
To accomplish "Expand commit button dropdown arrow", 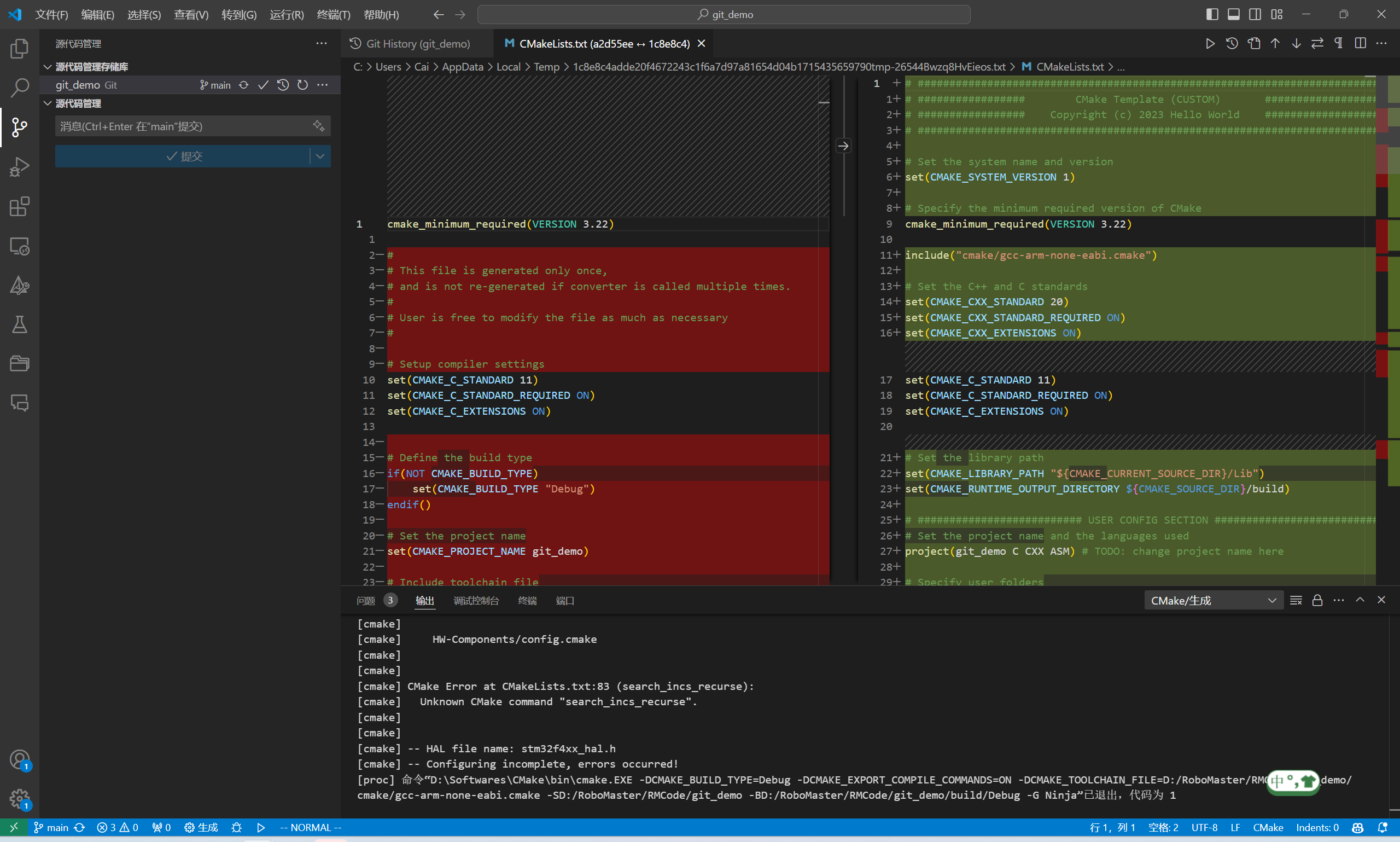I will [320, 156].
